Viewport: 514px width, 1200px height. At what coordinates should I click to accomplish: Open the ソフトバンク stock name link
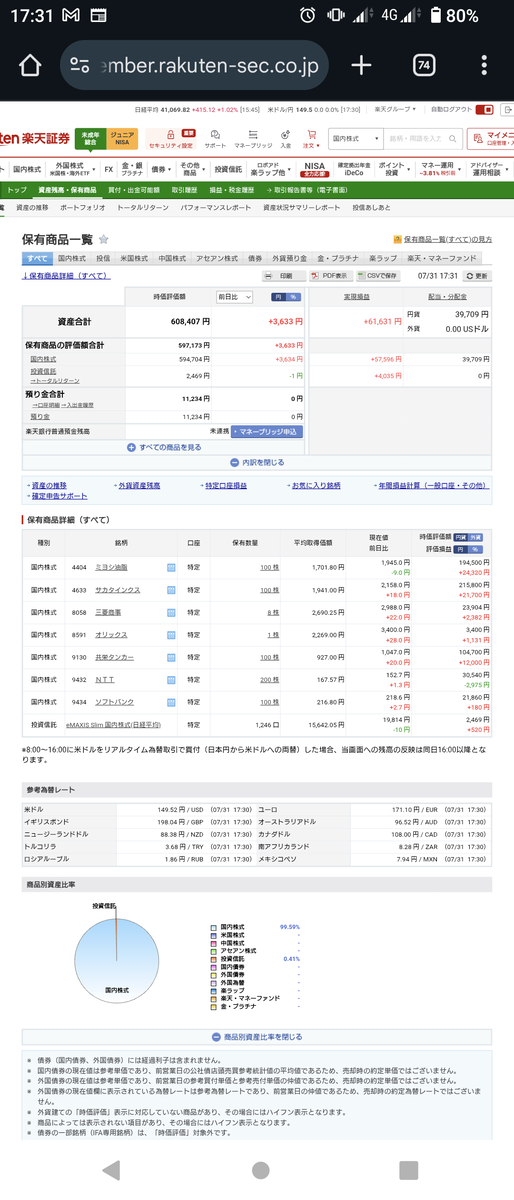click(114, 702)
